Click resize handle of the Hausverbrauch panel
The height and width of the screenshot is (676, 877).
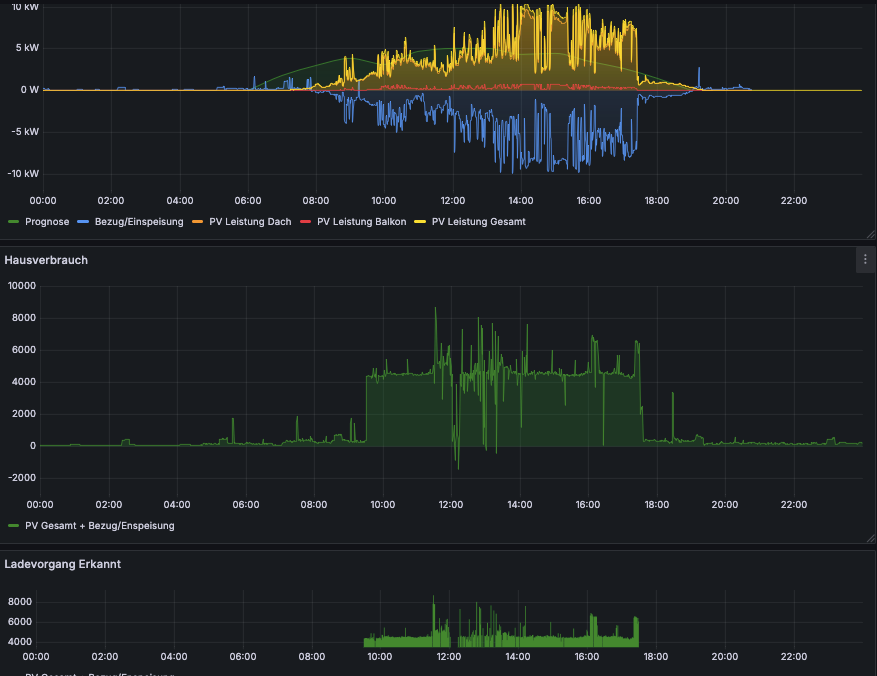(870, 537)
